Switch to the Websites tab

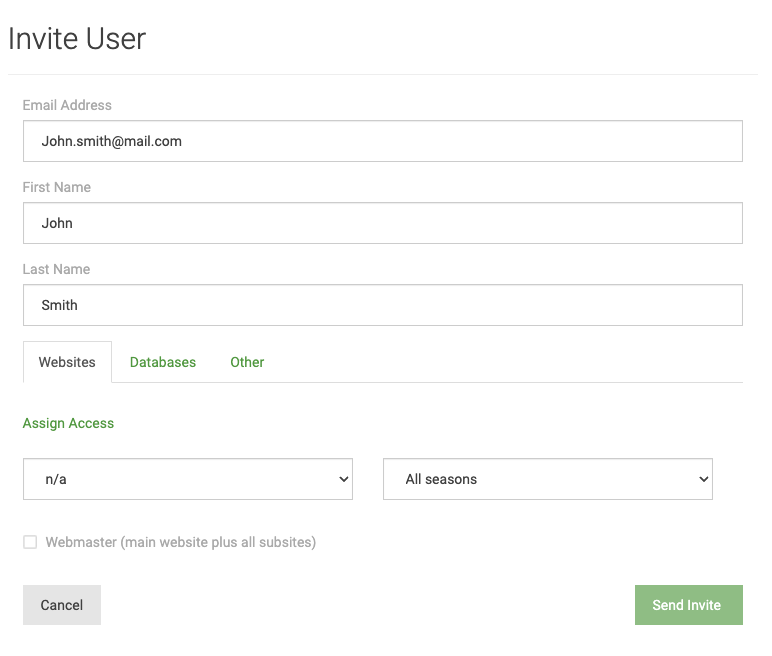pos(67,362)
